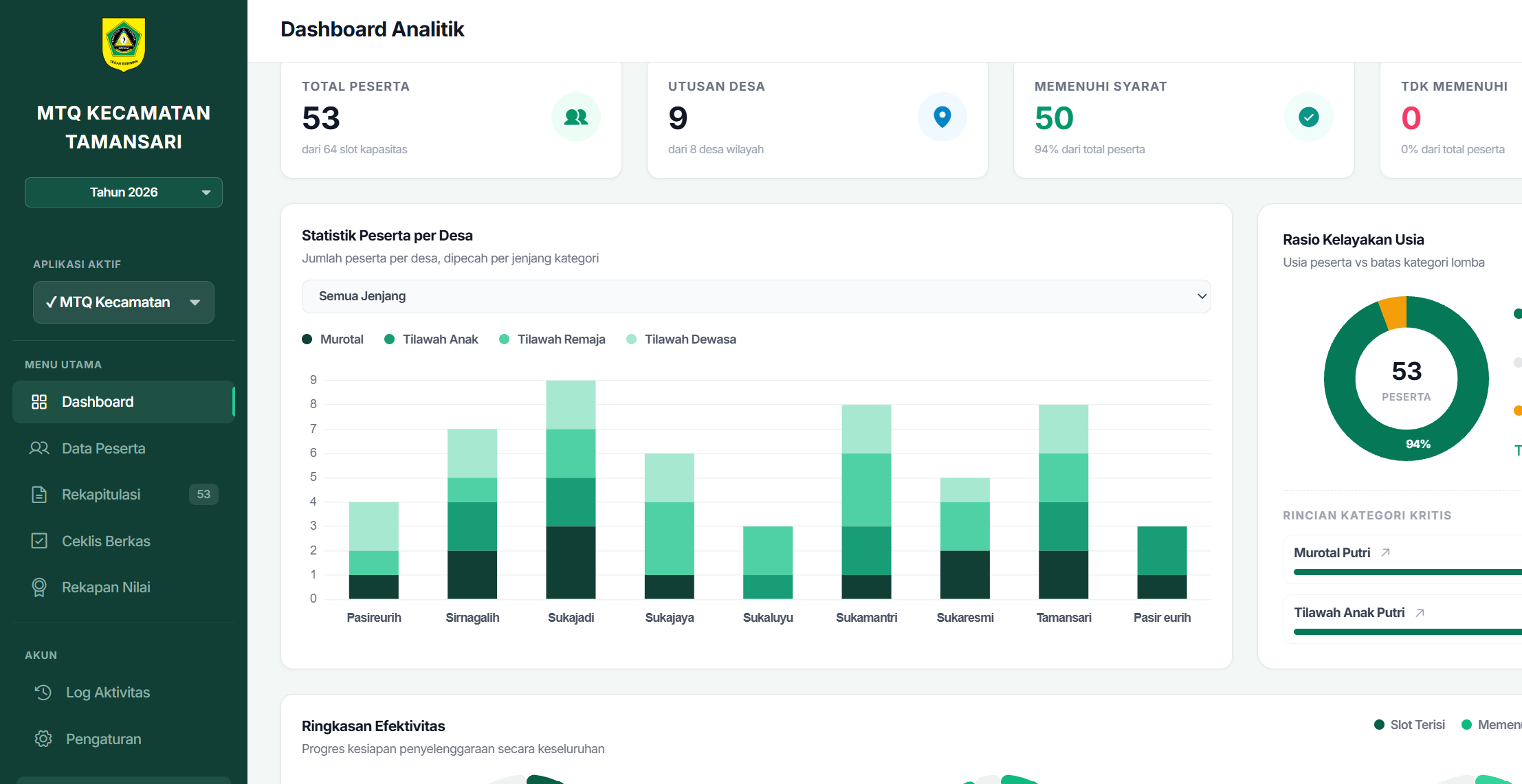Click the Utusan Desa location pin icon

[942, 117]
